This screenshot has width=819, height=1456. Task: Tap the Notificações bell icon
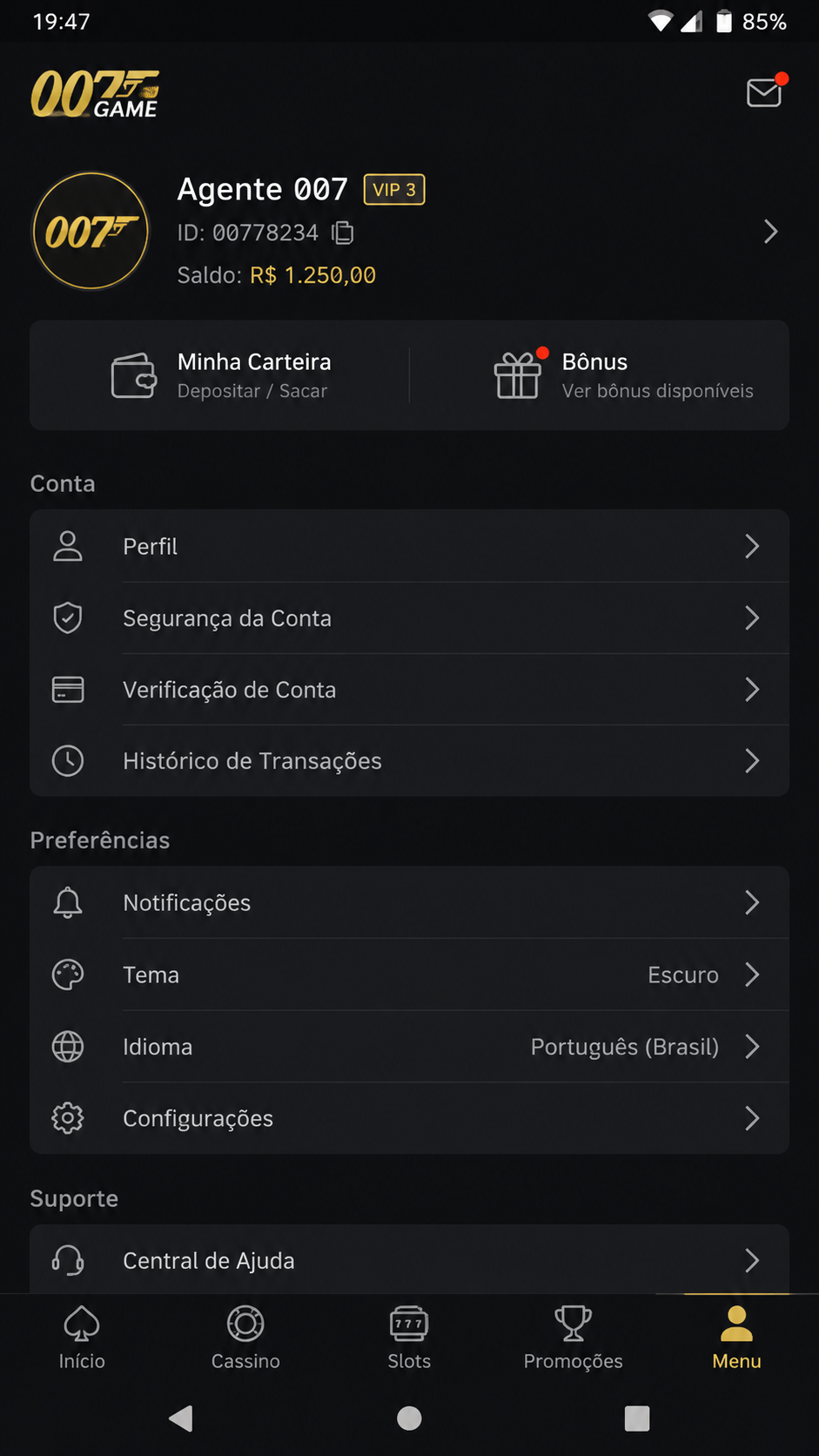68,903
